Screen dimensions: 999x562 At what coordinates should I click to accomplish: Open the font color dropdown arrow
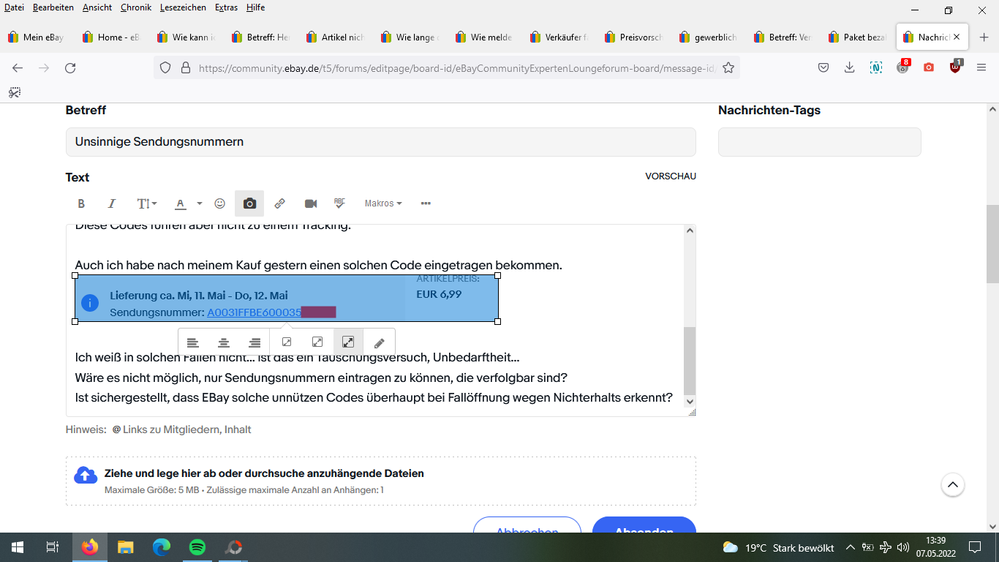pyautogui.click(x=199, y=204)
